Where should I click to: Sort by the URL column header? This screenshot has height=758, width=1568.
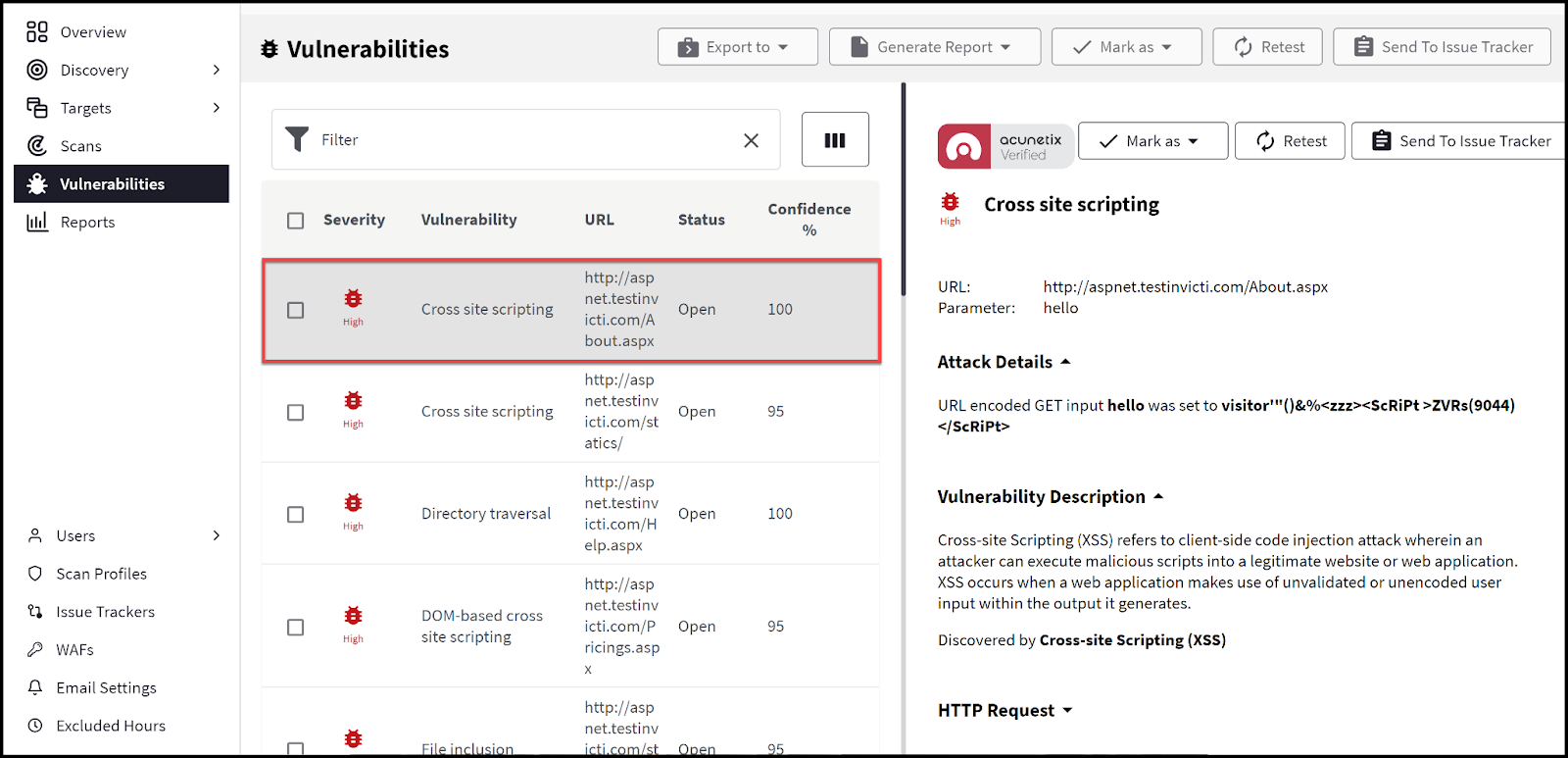coord(600,220)
